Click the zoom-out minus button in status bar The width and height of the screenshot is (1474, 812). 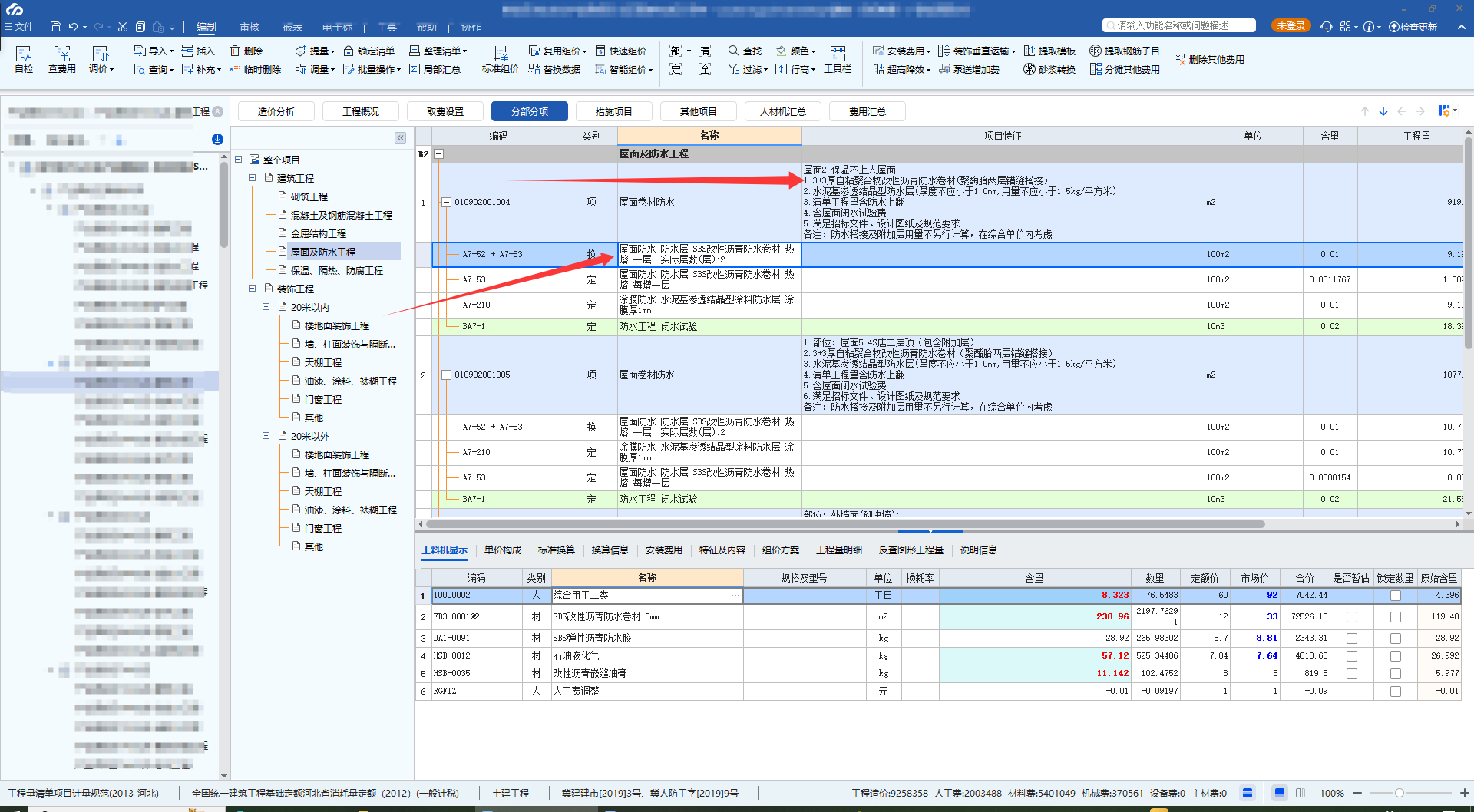coord(1357,793)
